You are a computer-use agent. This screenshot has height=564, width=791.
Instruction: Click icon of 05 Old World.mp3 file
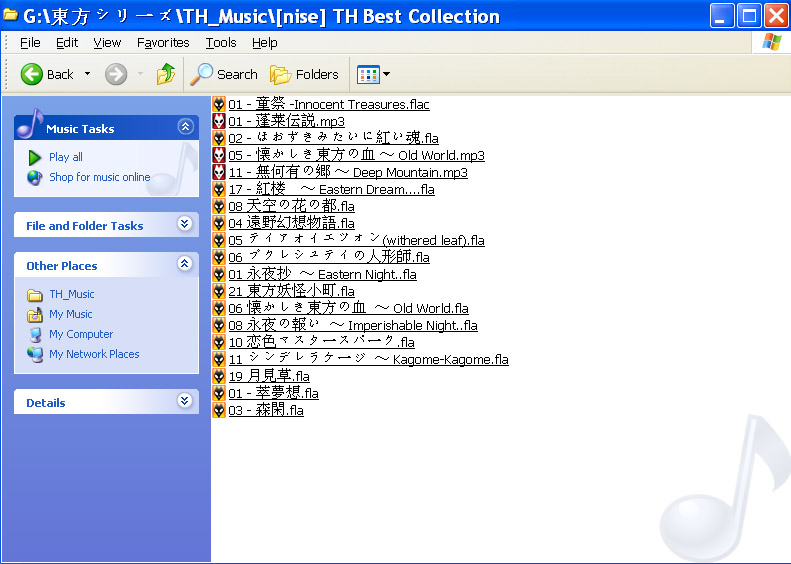click(218, 155)
